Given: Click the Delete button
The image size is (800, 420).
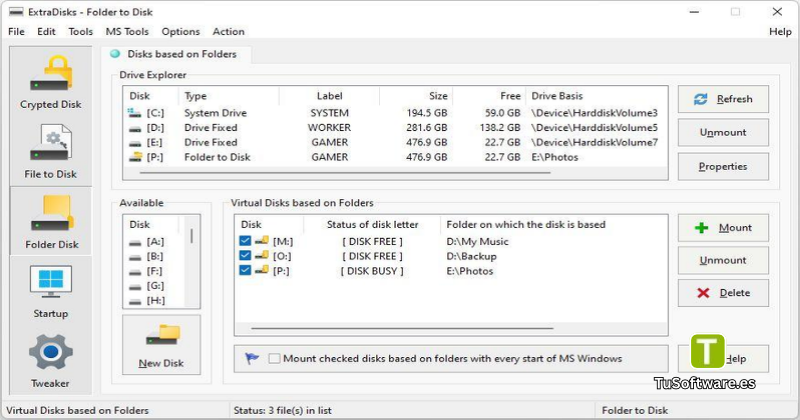Looking at the screenshot, I should pyautogui.click(x=723, y=293).
